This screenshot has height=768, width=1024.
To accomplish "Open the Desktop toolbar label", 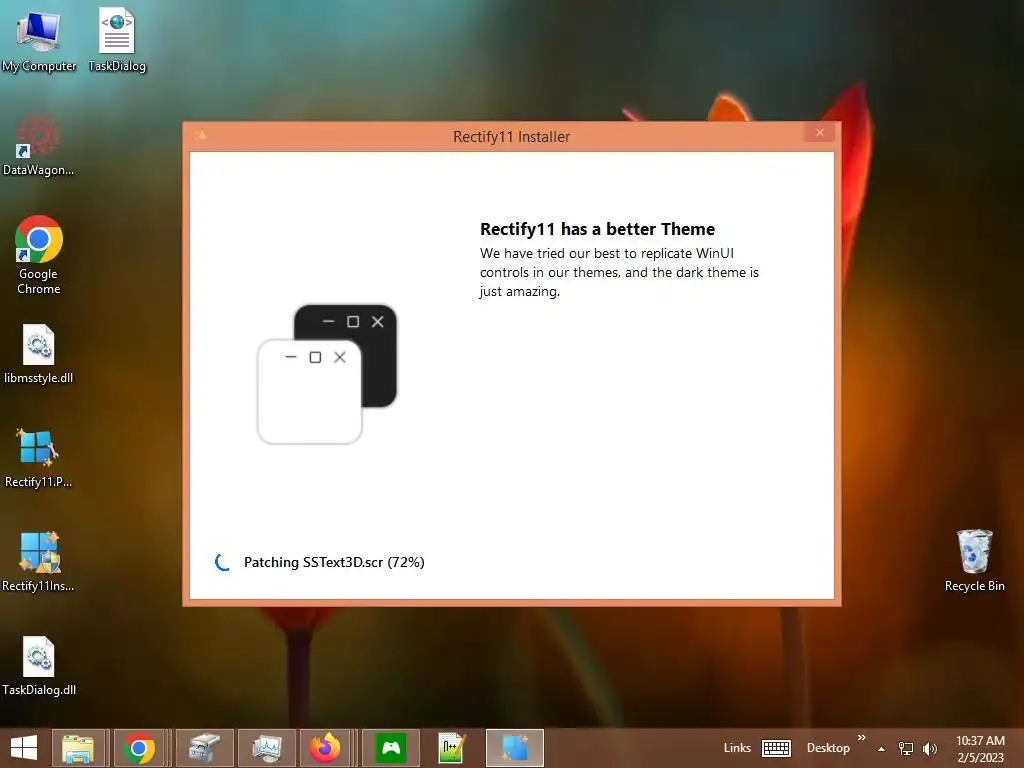I will pyautogui.click(x=828, y=748).
